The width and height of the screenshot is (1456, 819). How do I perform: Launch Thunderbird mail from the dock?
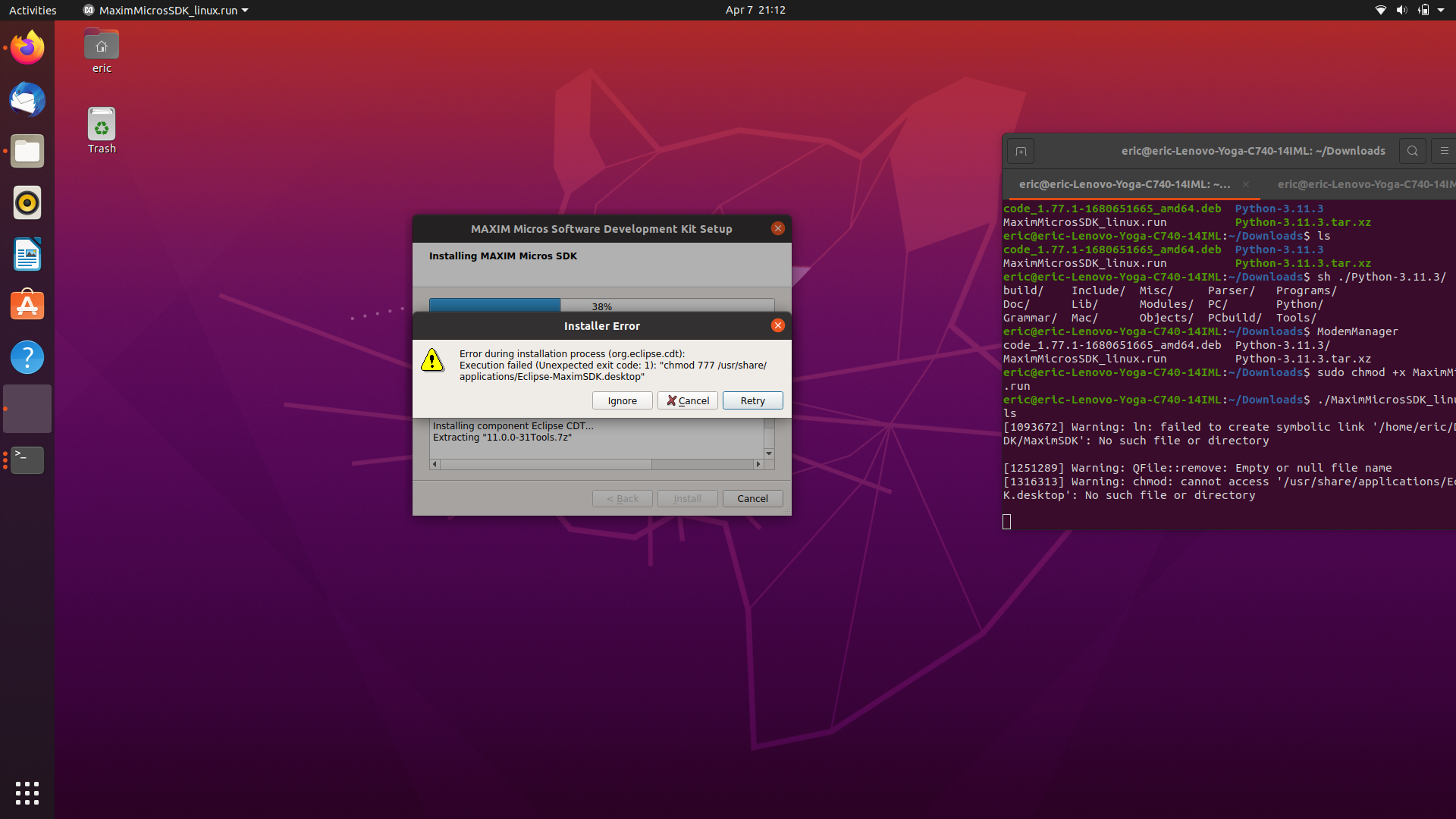click(27, 99)
